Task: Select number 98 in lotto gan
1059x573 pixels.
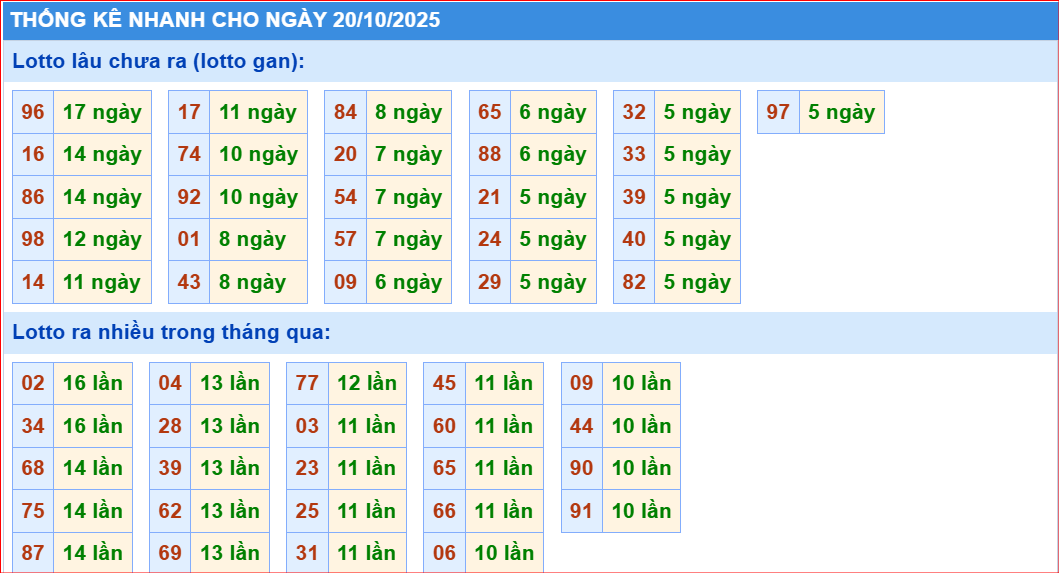Action: coord(33,239)
